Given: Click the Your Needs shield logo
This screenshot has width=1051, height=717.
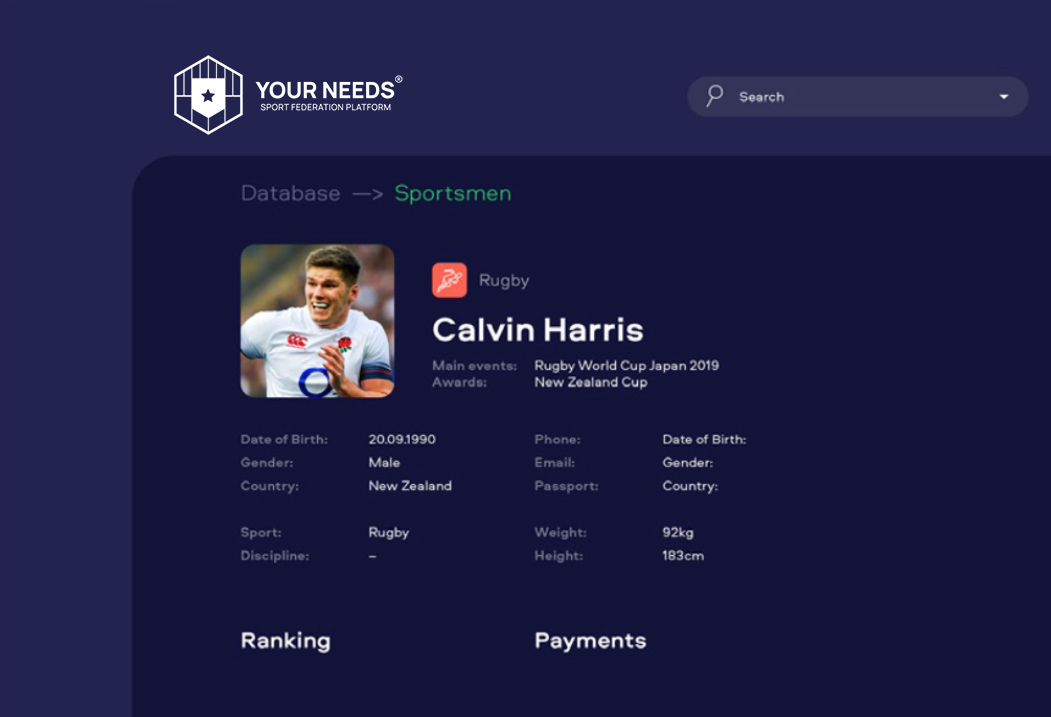Looking at the screenshot, I should tap(208, 95).
